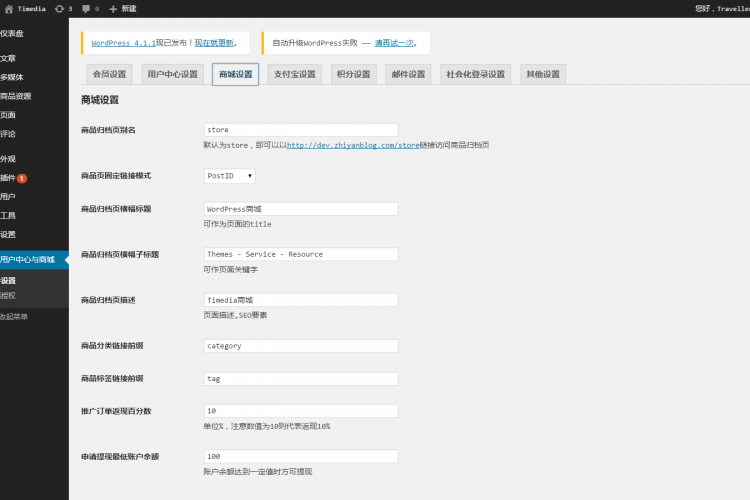Screen dimensions: 750x500
Task: Open the 您好 Traveller account menu
Action: click(722, 9)
